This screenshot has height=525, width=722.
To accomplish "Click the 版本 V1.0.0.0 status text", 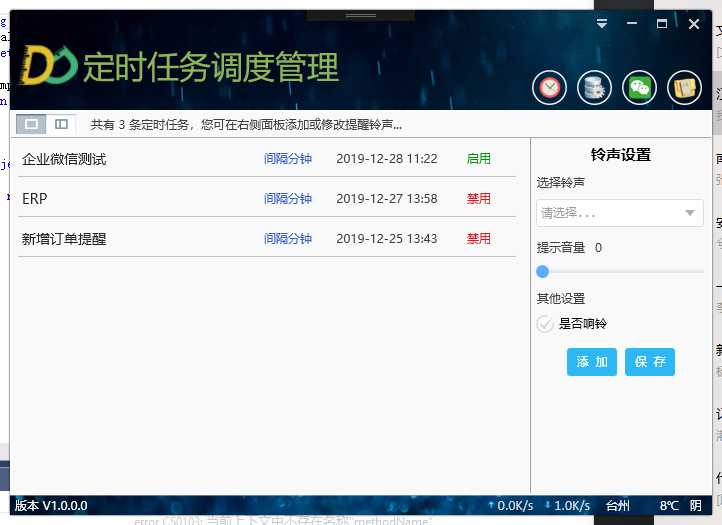I will [51, 506].
